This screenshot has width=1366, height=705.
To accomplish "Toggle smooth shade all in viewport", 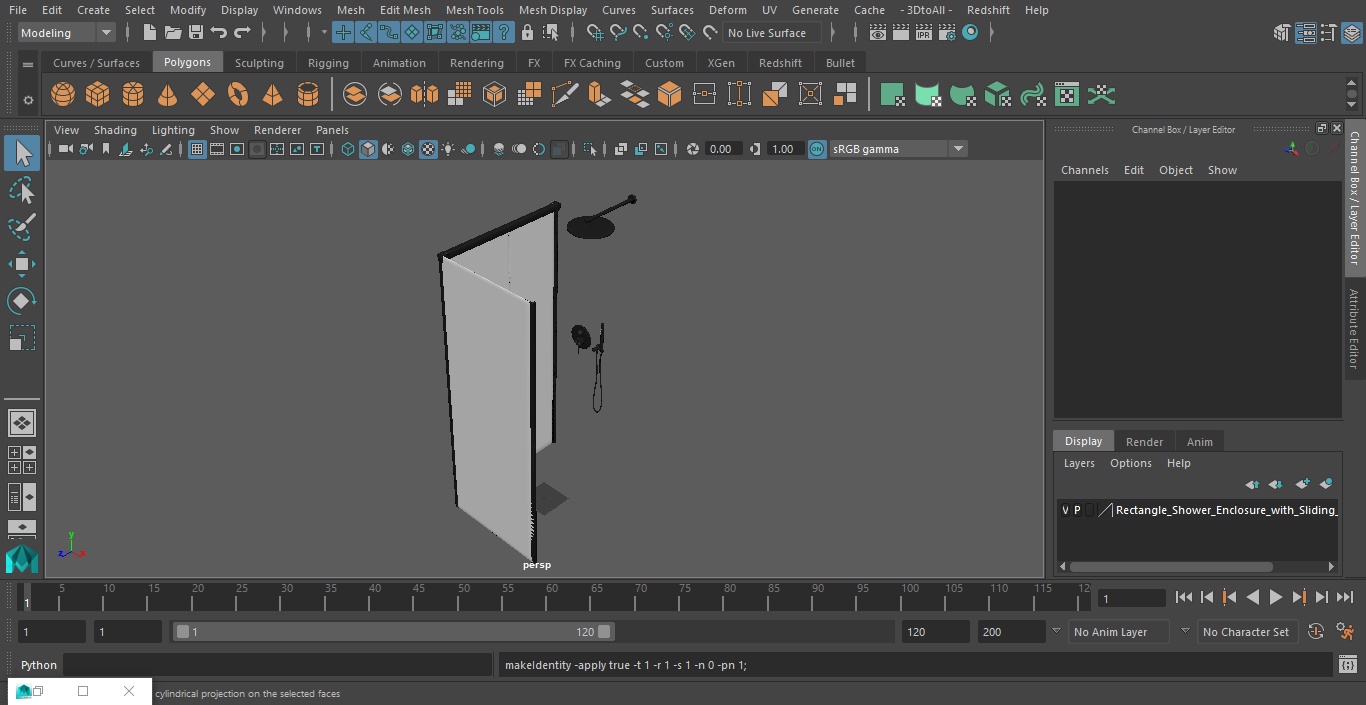I will [368, 149].
